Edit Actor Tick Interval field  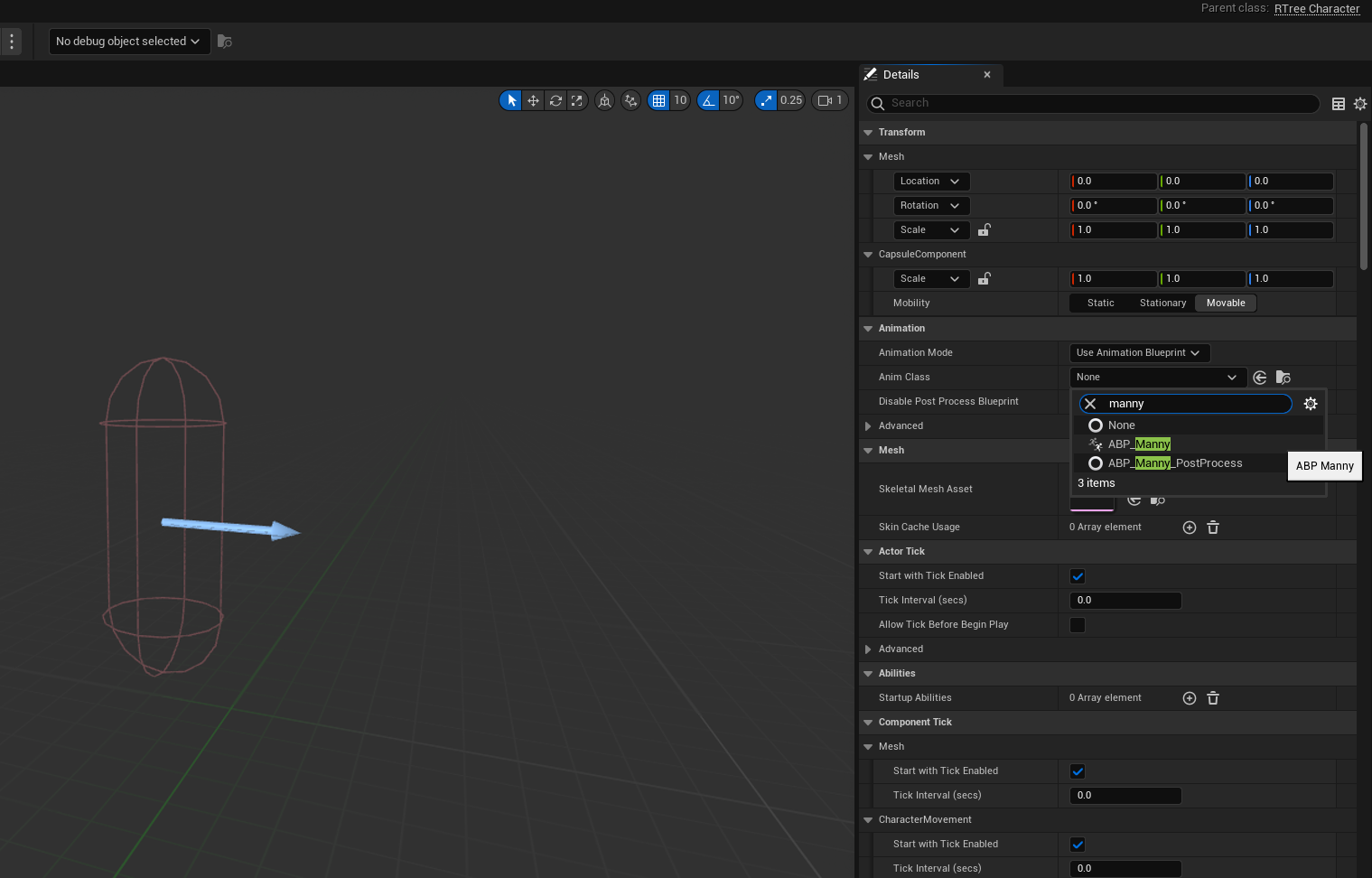(1125, 601)
